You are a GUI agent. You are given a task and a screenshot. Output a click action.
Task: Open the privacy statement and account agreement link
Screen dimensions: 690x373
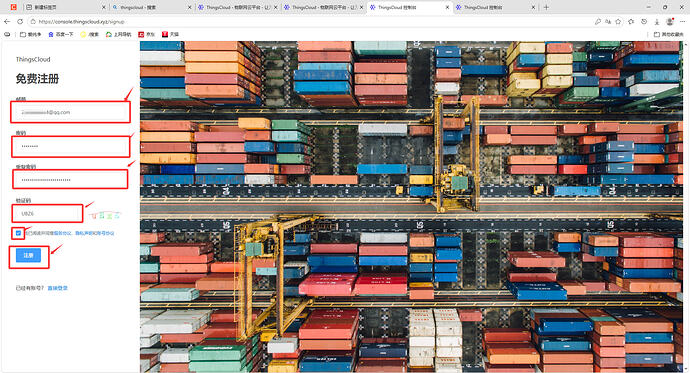(95, 233)
